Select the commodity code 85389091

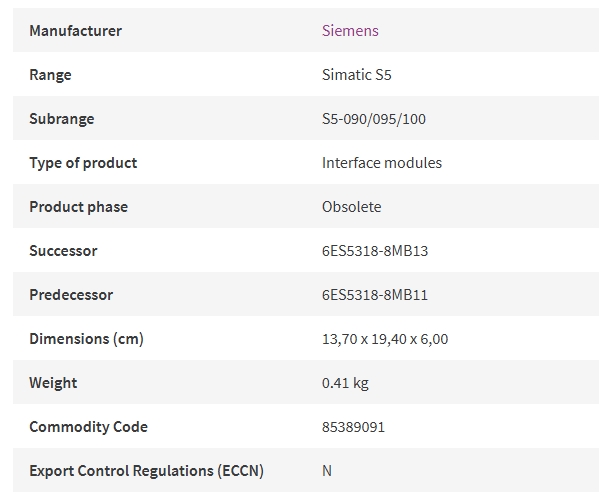coord(353,427)
